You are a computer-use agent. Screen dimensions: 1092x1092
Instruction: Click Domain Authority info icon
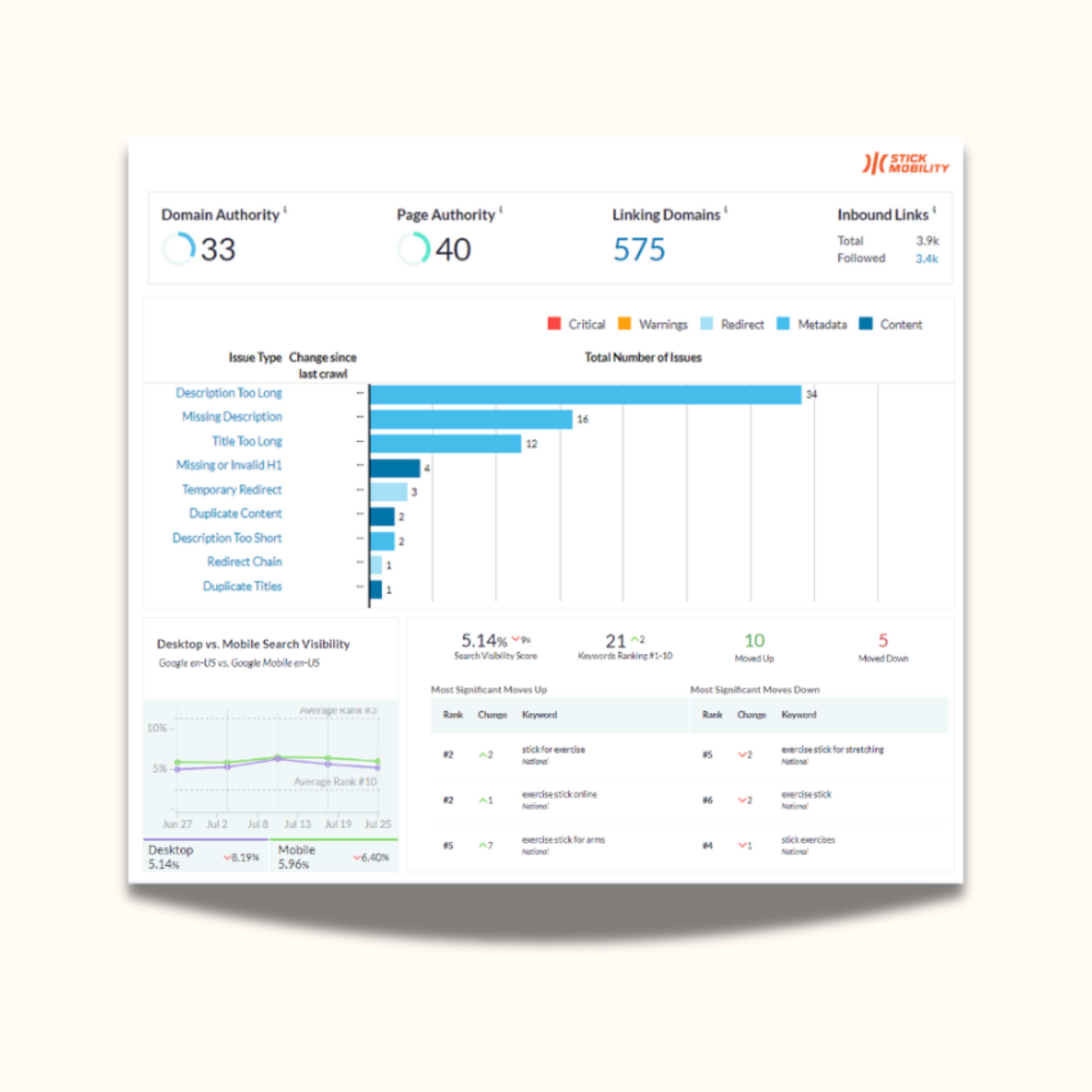[x=285, y=210]
